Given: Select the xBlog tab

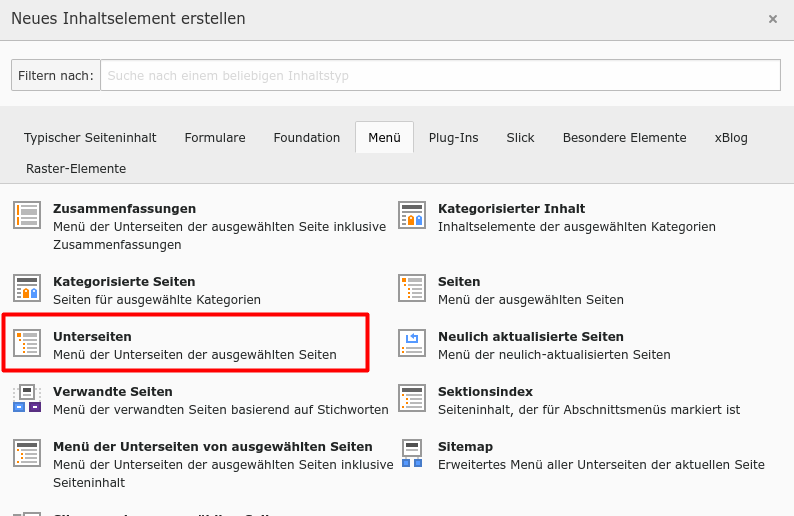Looking at the screenshot, I should click(731, 138).
